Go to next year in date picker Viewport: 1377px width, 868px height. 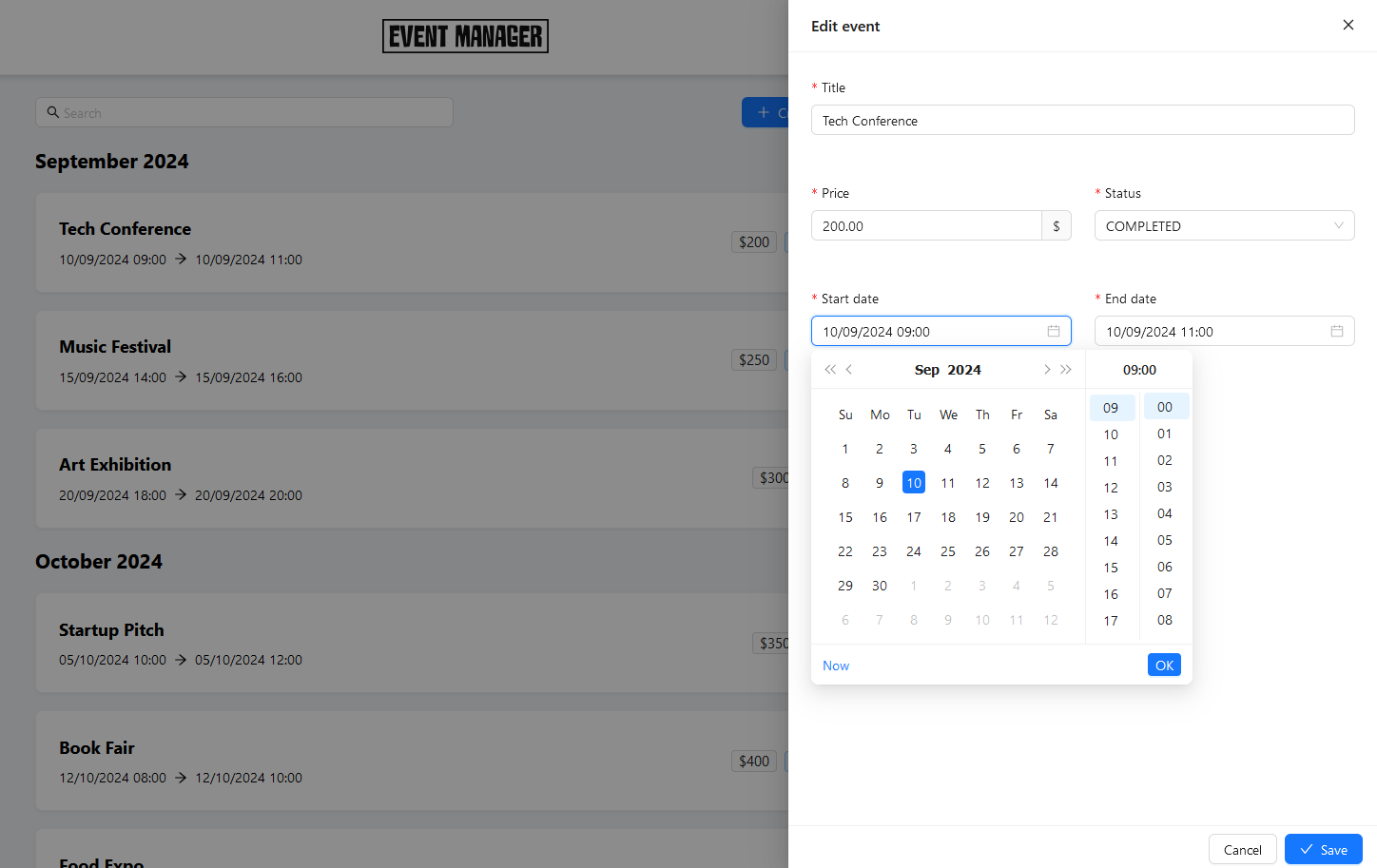pyautogui.click(x=1066, y=370)
